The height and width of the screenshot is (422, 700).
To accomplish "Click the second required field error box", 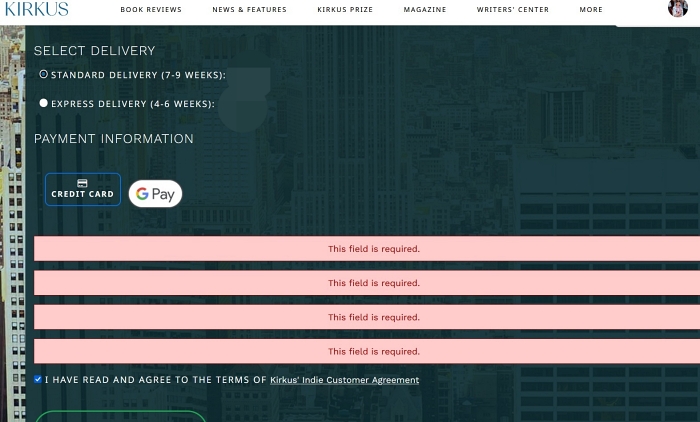I will coord(373,283).
